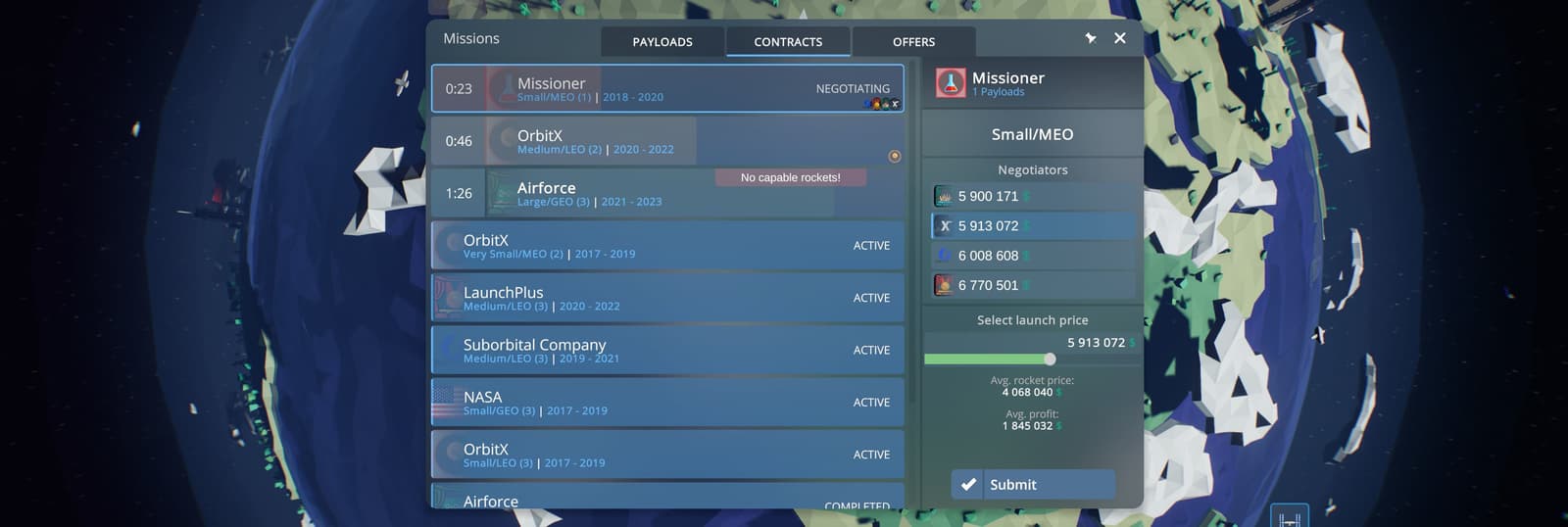Click the avg. rocket price 4 068 040

pyautogui.click(x=1032, y=392)
